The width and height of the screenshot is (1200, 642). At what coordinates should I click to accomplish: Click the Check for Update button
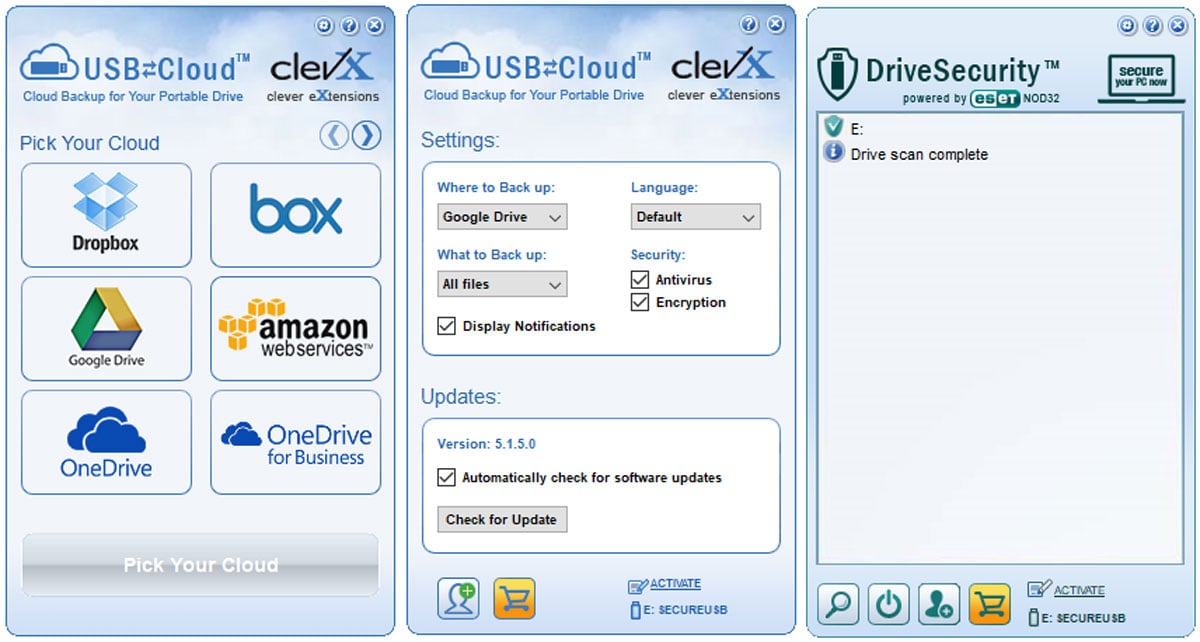tap(502, 520)
